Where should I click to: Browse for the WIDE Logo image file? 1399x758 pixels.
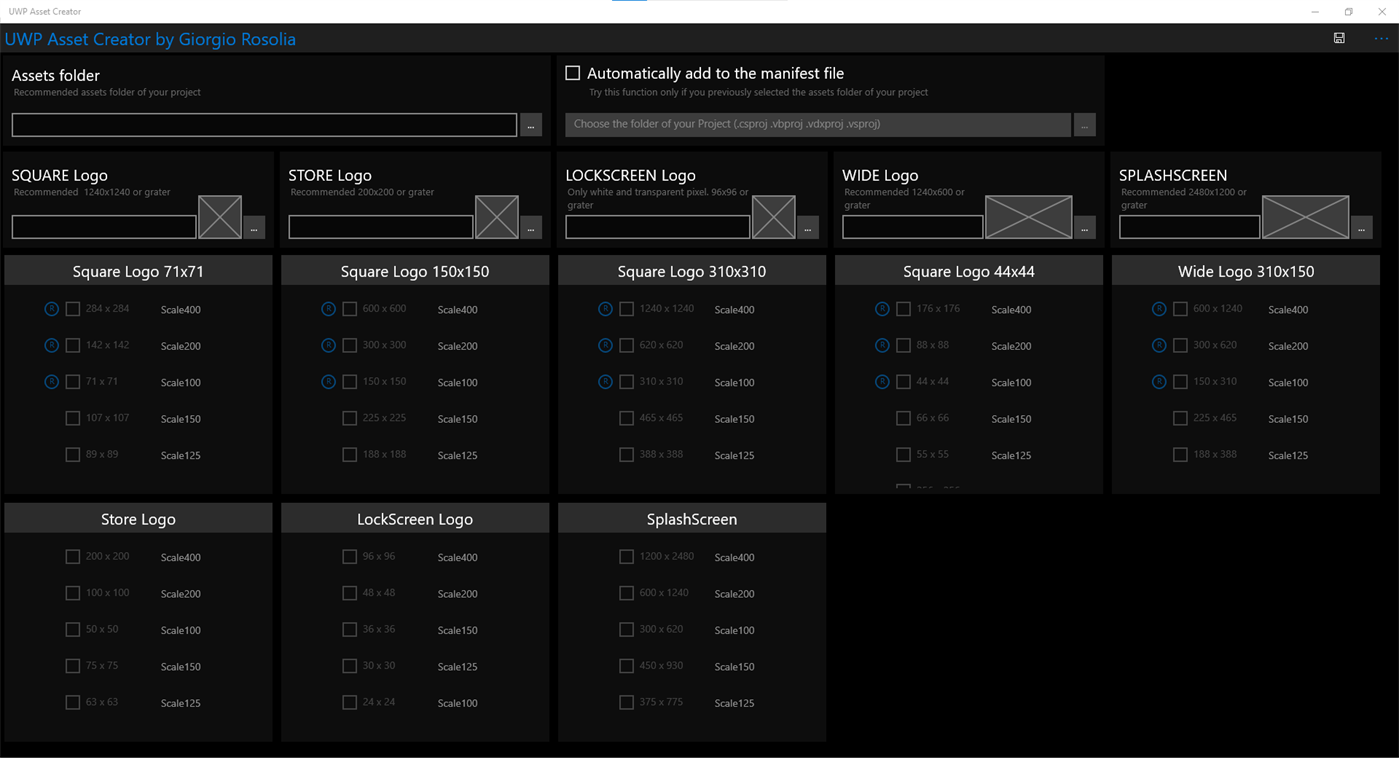click(x=1084, y=228)
